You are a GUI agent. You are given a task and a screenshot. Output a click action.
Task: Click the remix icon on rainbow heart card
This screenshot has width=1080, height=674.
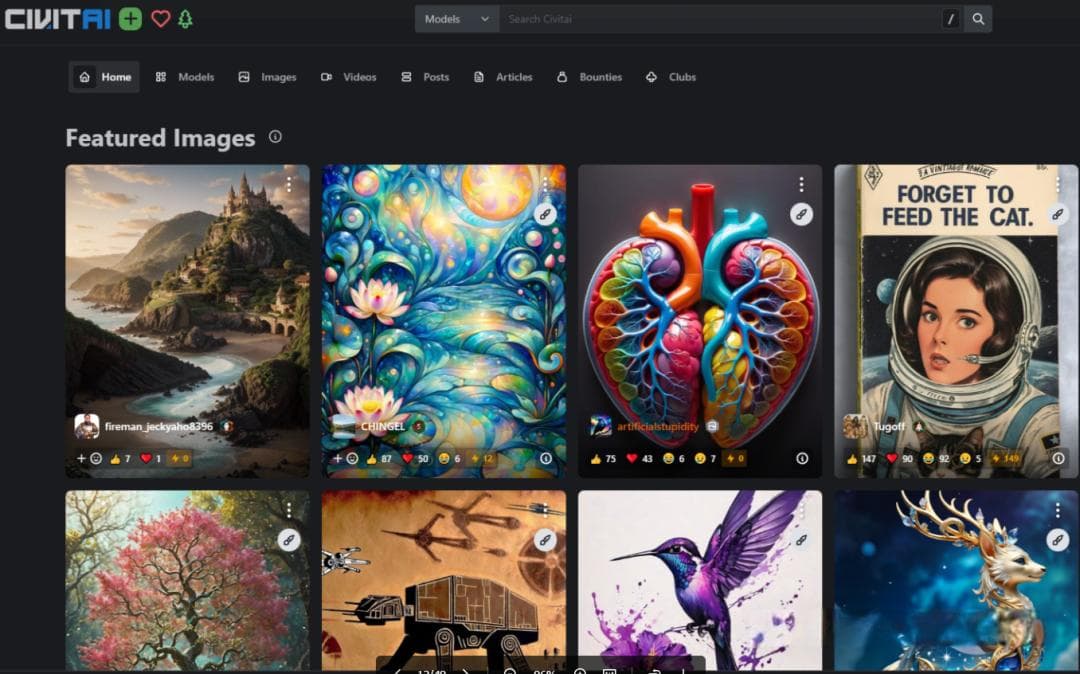click(802, 214)
